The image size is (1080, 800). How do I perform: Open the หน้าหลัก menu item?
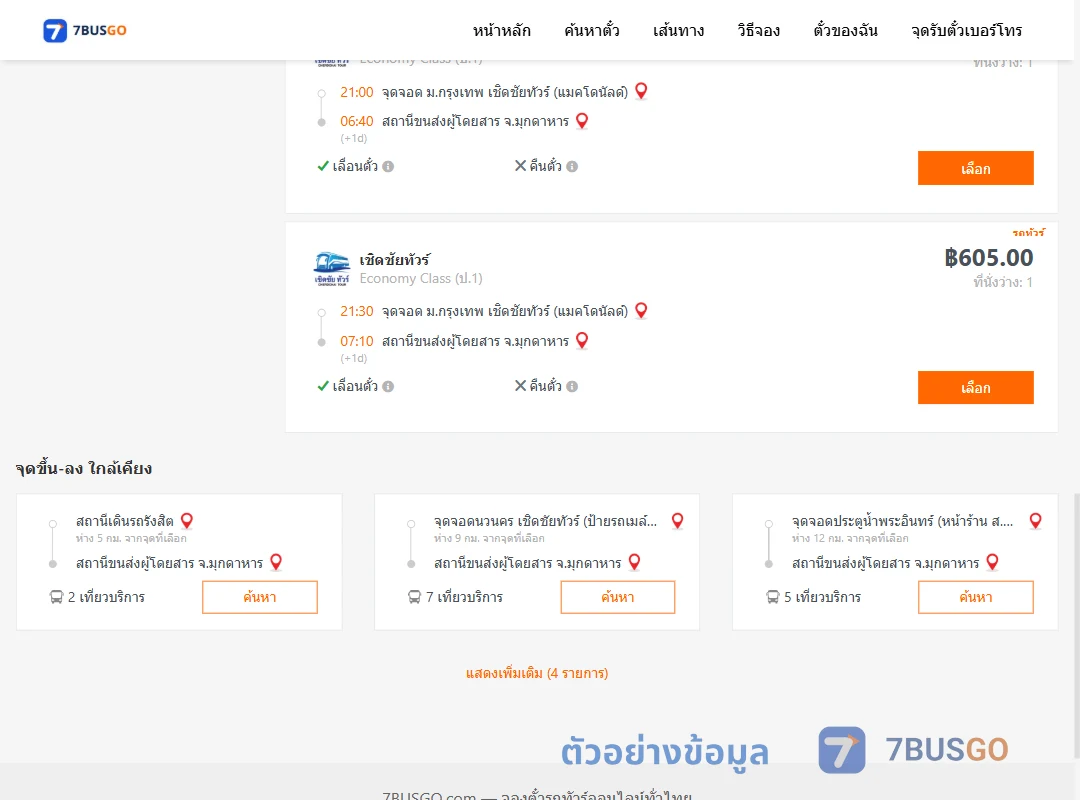pyautogui.click(x=501, y=30)
